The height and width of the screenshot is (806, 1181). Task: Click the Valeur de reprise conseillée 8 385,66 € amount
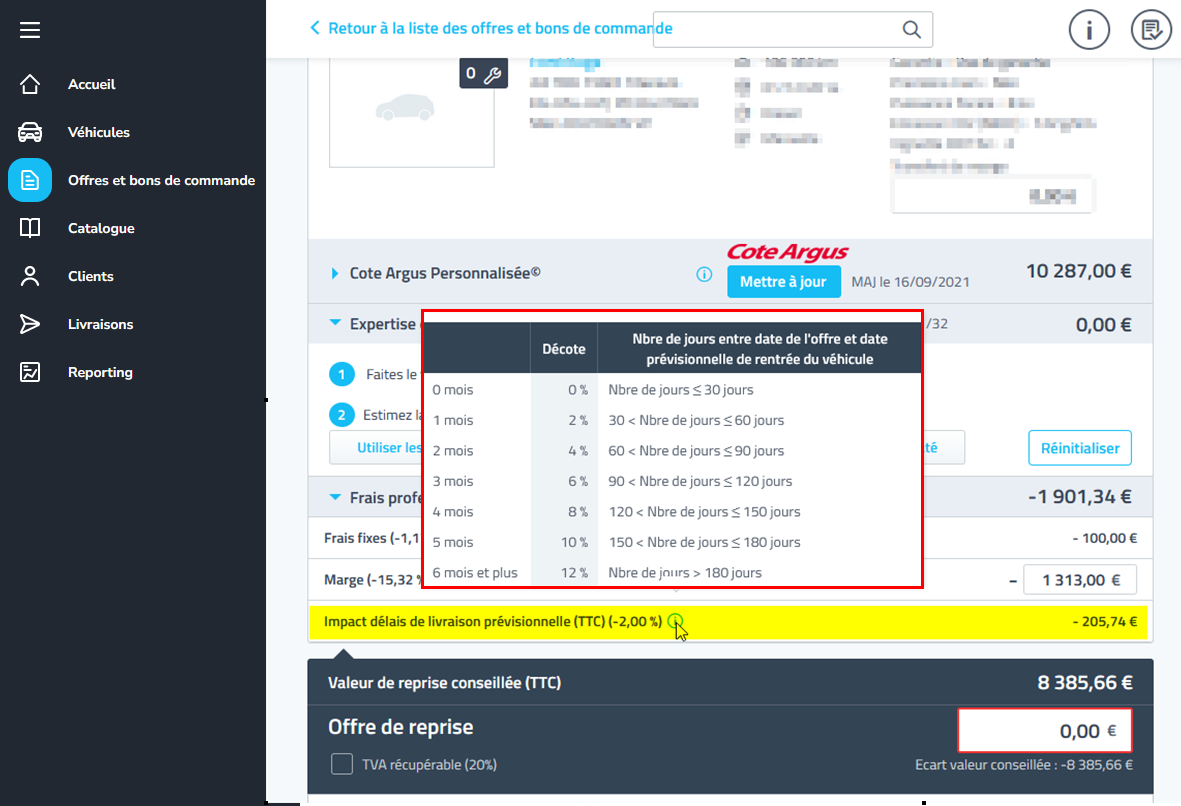point(1085,682)
